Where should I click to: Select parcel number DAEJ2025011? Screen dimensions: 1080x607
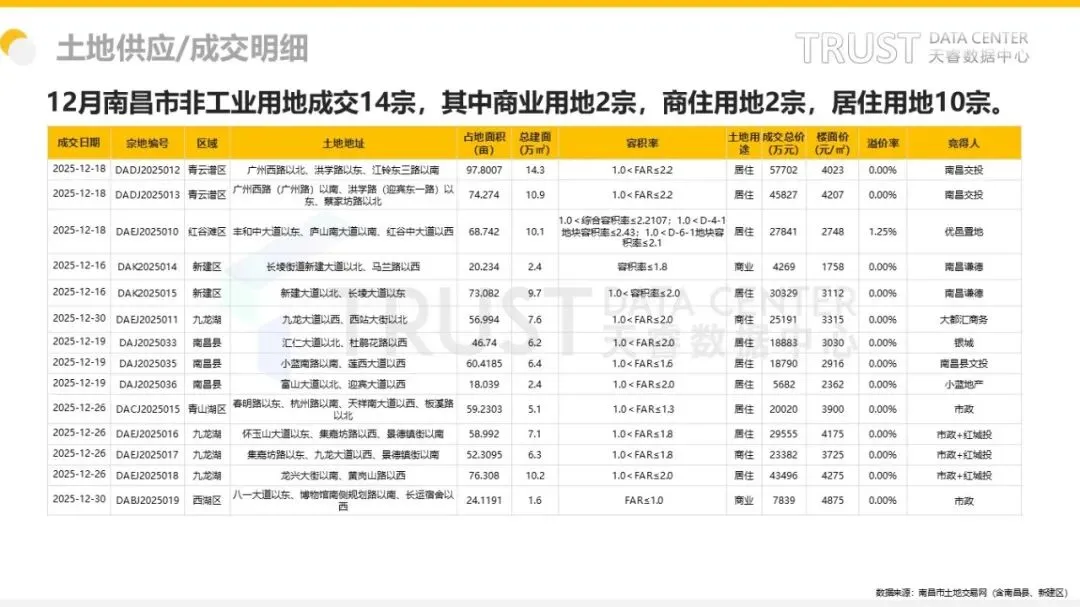147,320
